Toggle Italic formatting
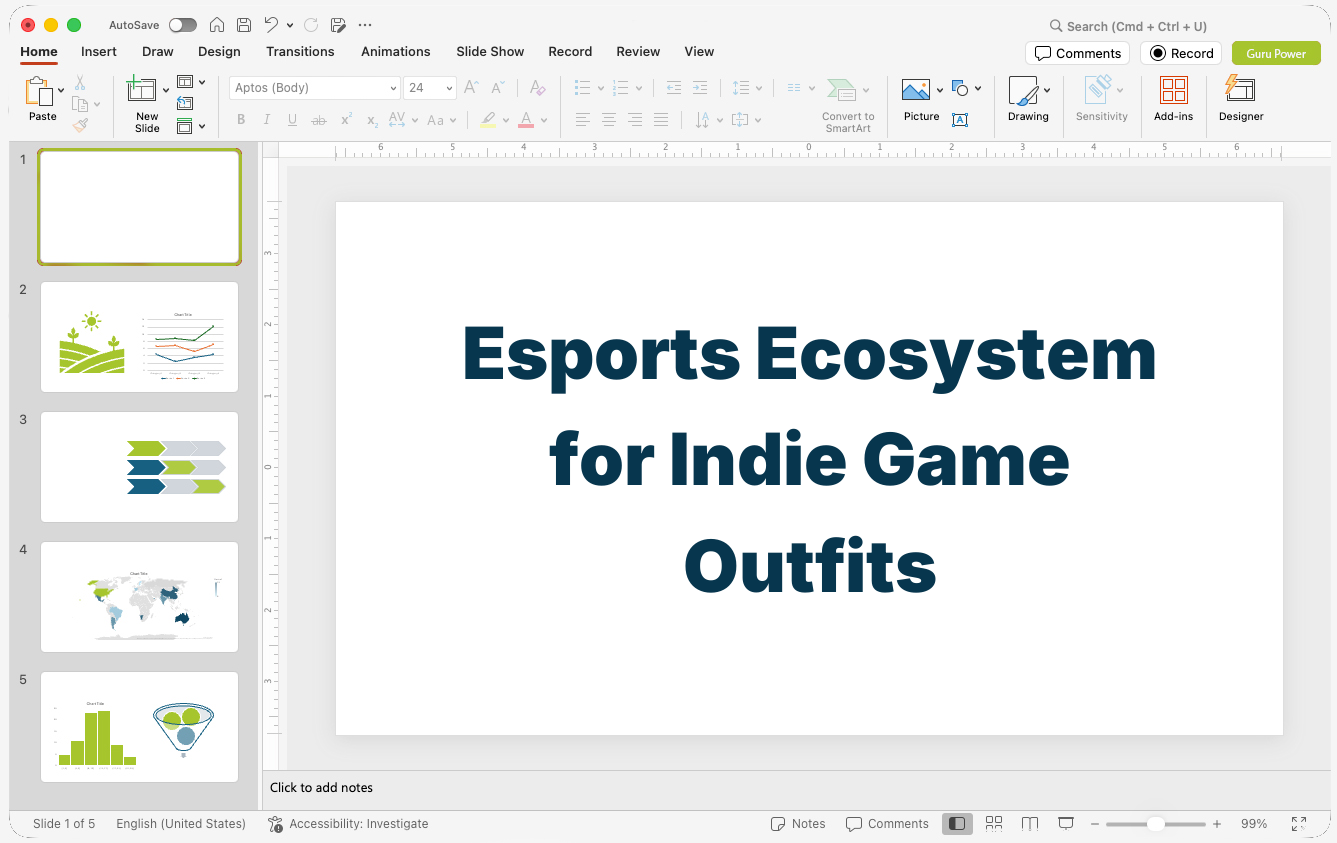 tap(267, 120)
